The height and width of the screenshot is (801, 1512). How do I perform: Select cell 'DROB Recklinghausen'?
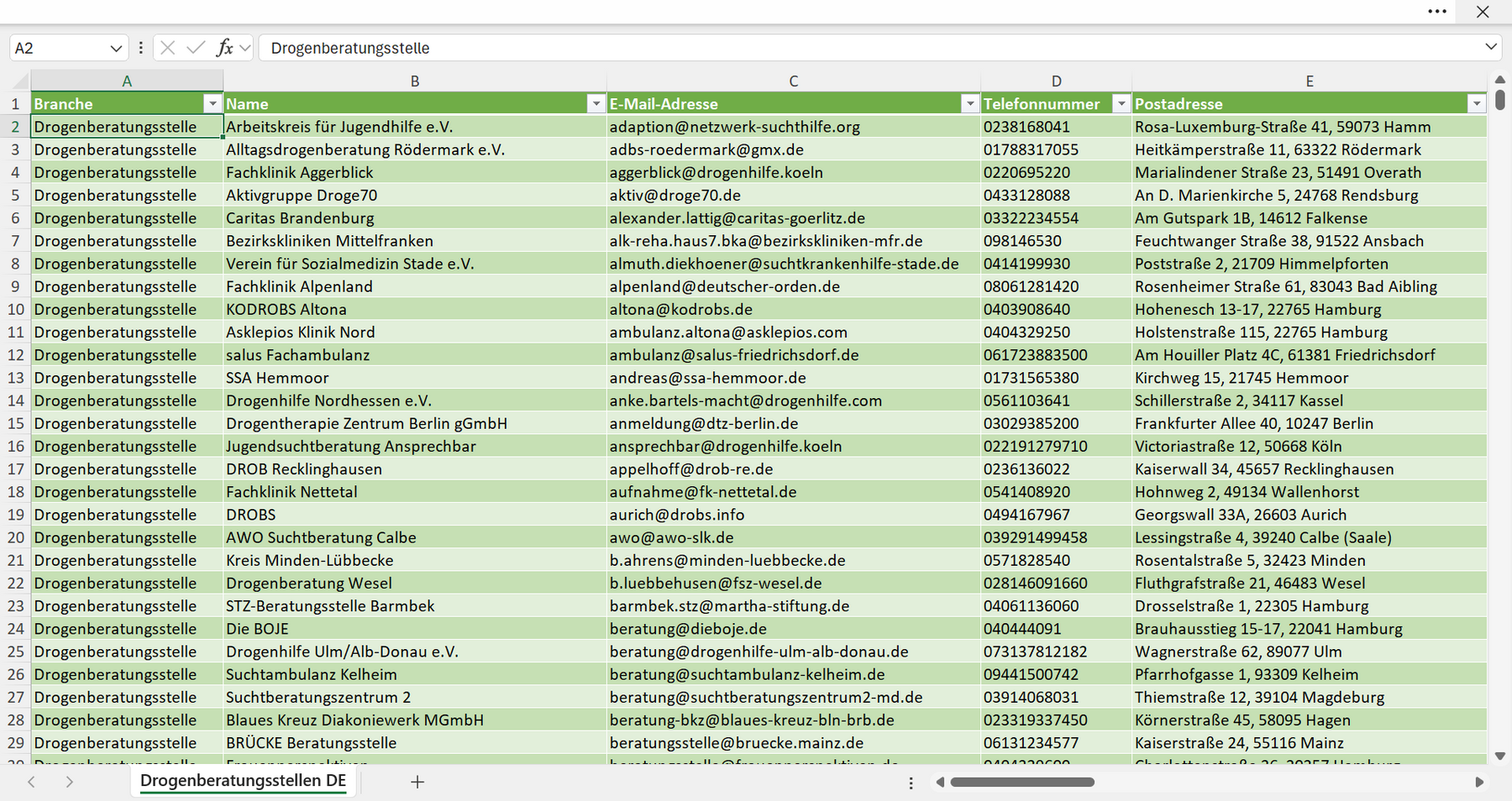pyautogui.click(x=415, y=469)
